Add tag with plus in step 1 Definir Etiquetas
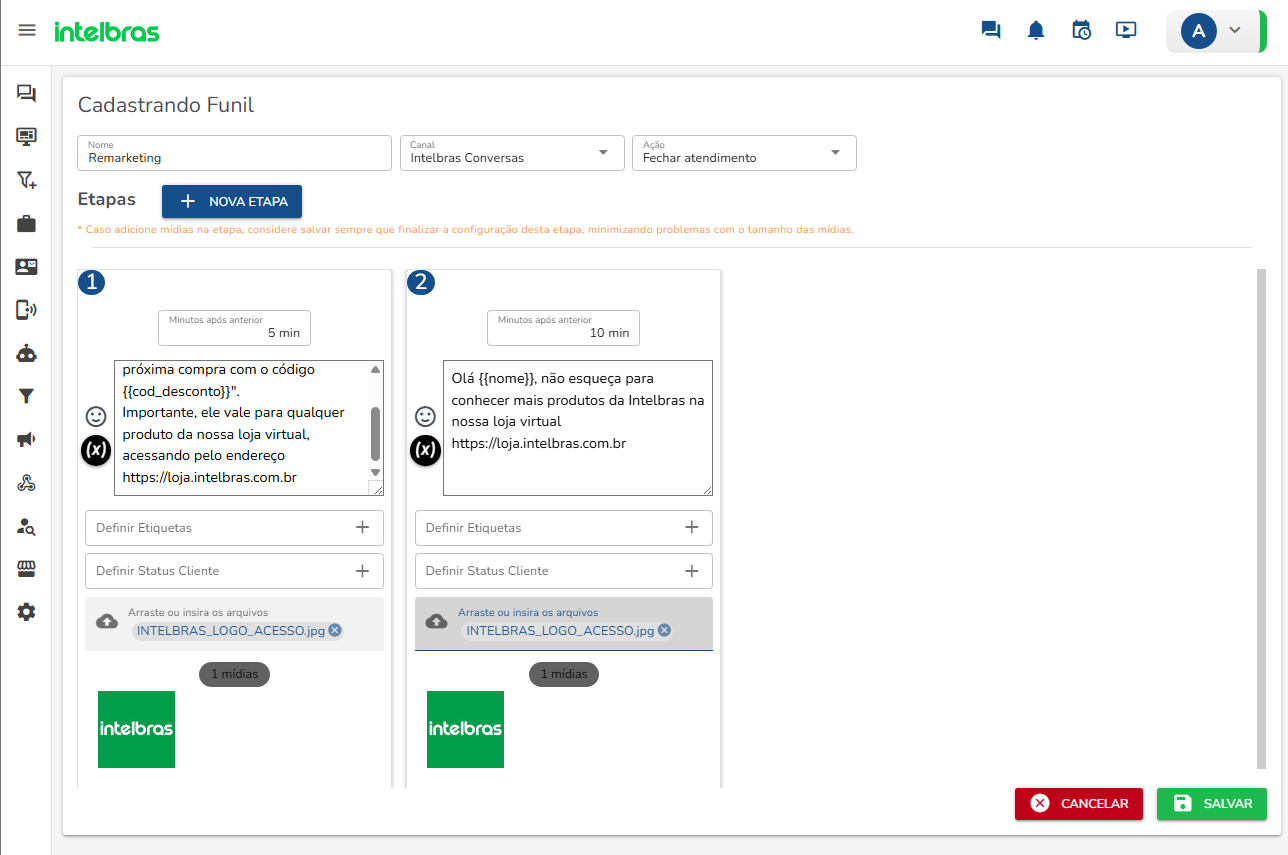Viewport: 1288px width, 855px height. point(362,527)
